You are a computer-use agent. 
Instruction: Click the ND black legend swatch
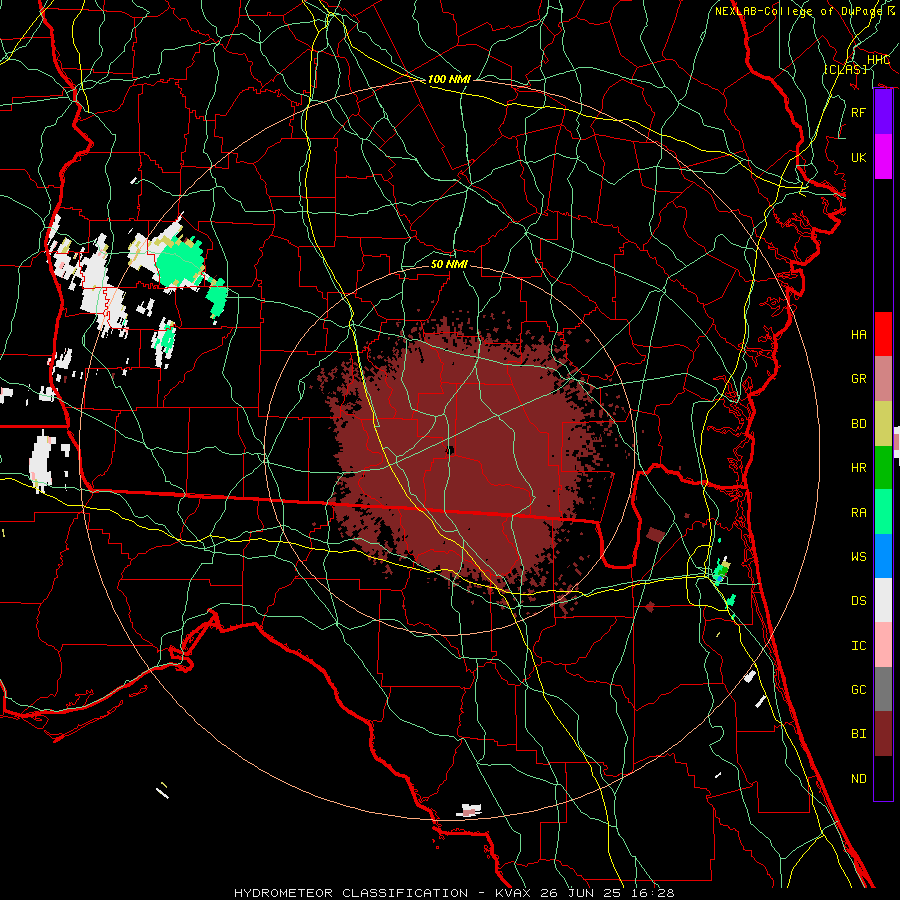coord(883,778)
